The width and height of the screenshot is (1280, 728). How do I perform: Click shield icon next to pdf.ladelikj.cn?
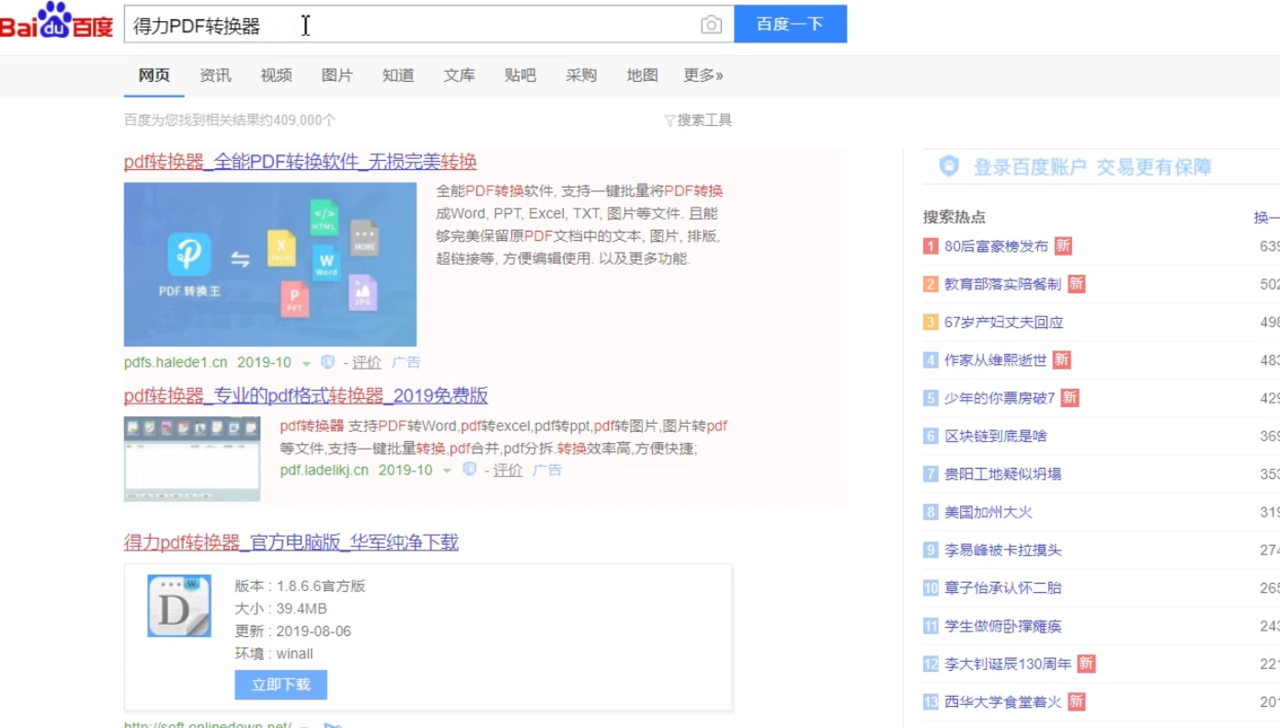click(x=469, y=469)
